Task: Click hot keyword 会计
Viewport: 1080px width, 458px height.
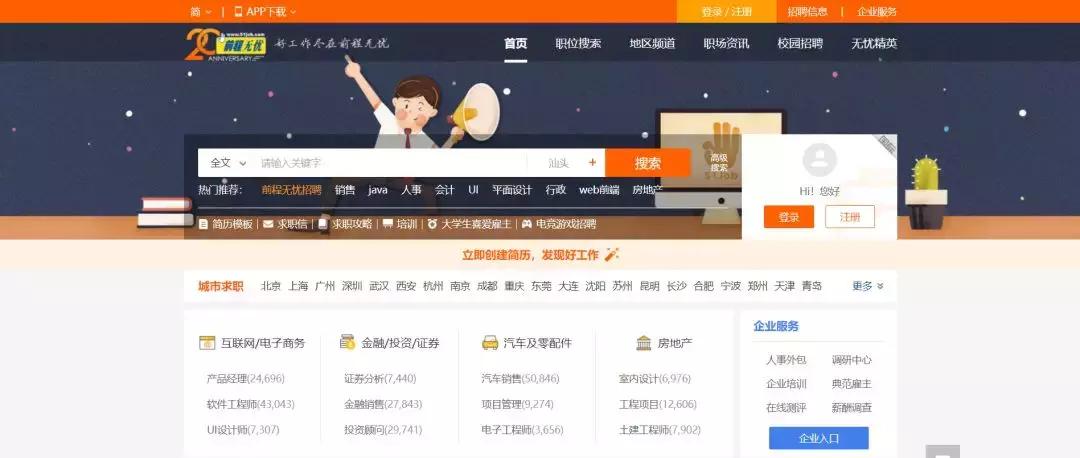Action: click(444, 190)
